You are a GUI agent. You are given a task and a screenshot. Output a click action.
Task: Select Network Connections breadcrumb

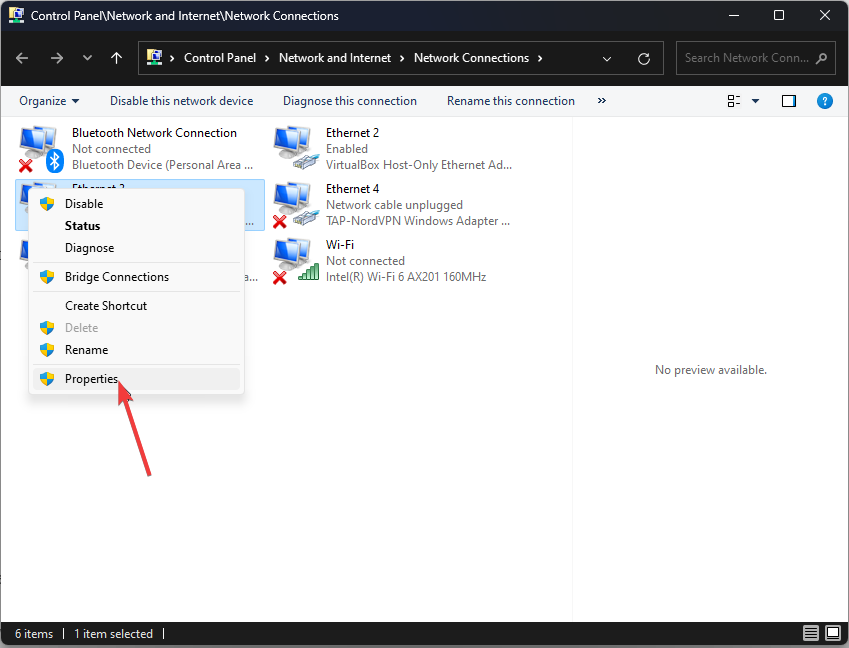(471, 58)
